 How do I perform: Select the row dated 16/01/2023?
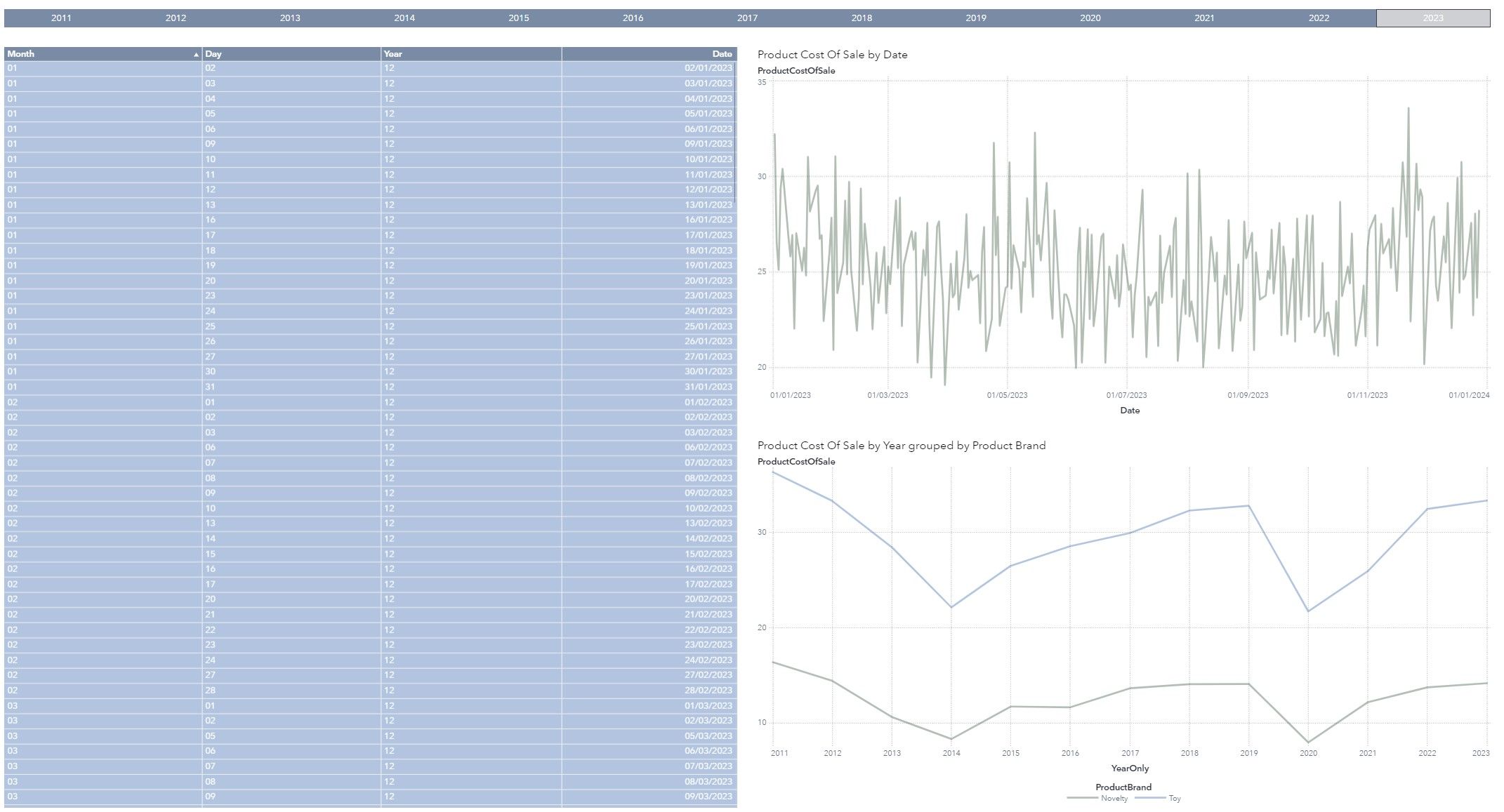tap(708, 220)
